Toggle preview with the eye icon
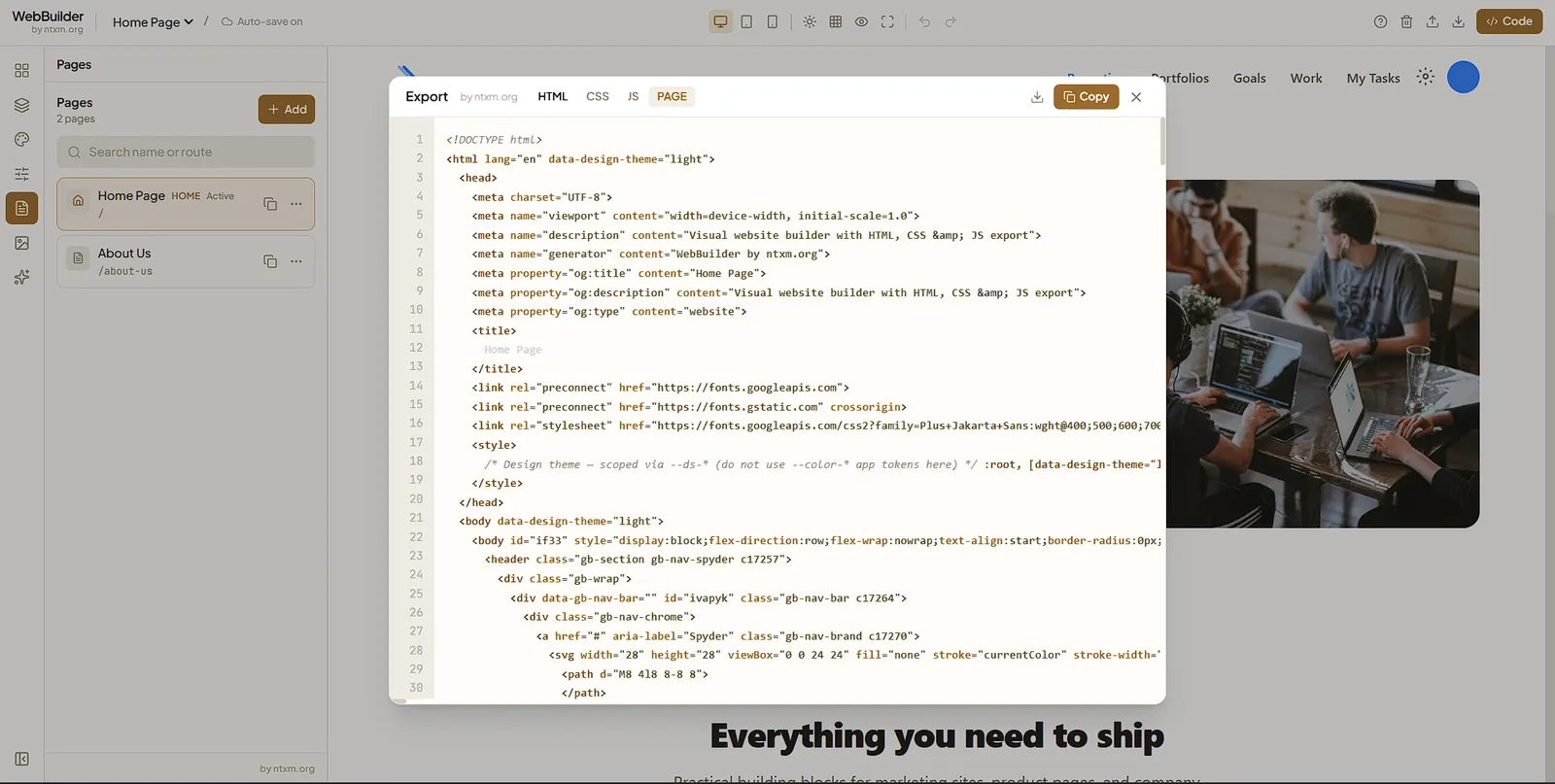This screenshot has width=1555, height=784. click(x=861, y=21)
